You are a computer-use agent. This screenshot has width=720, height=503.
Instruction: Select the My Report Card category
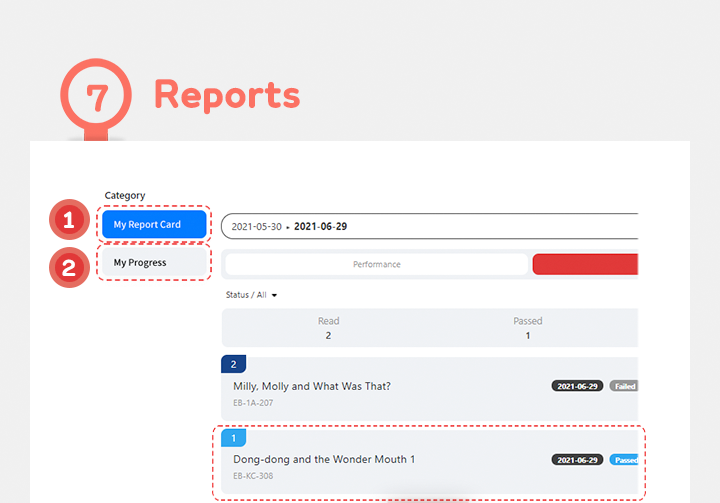pyautogui.click(x=154, y=224)
